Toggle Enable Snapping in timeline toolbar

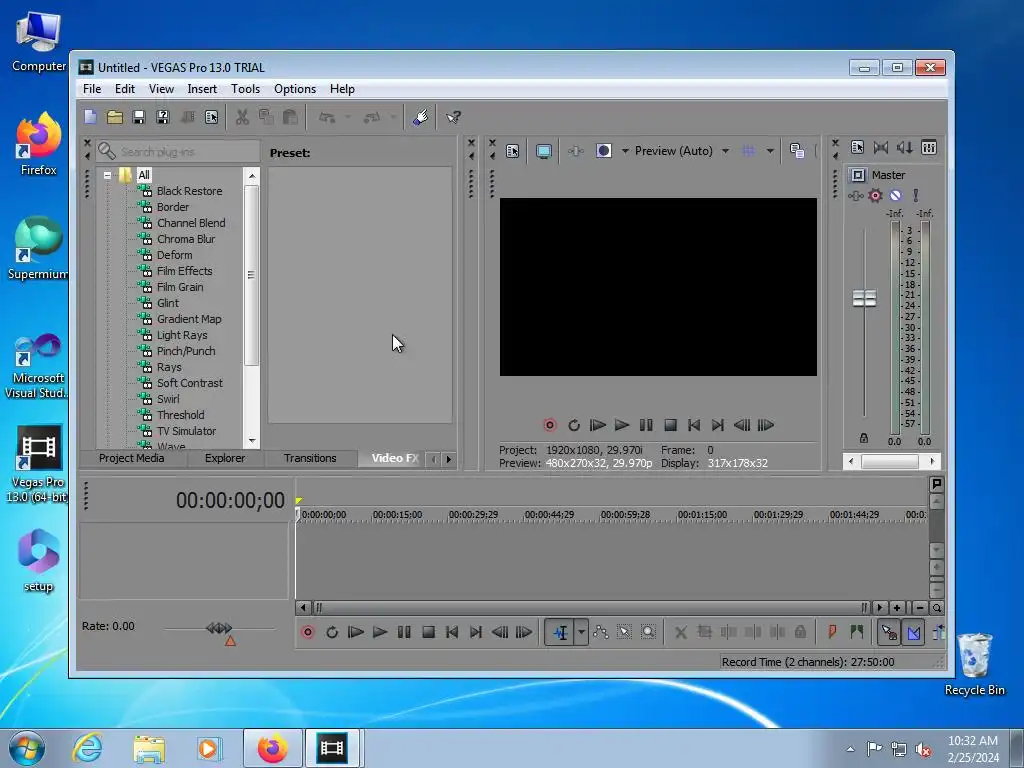tap(889, 632)
